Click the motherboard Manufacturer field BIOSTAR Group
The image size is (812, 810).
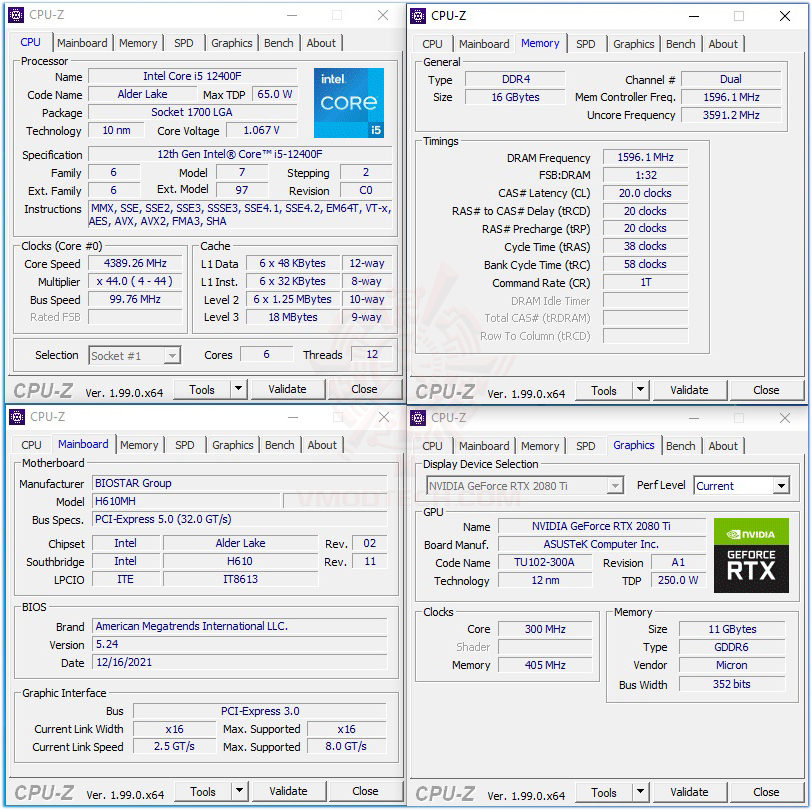pos(239,483)
